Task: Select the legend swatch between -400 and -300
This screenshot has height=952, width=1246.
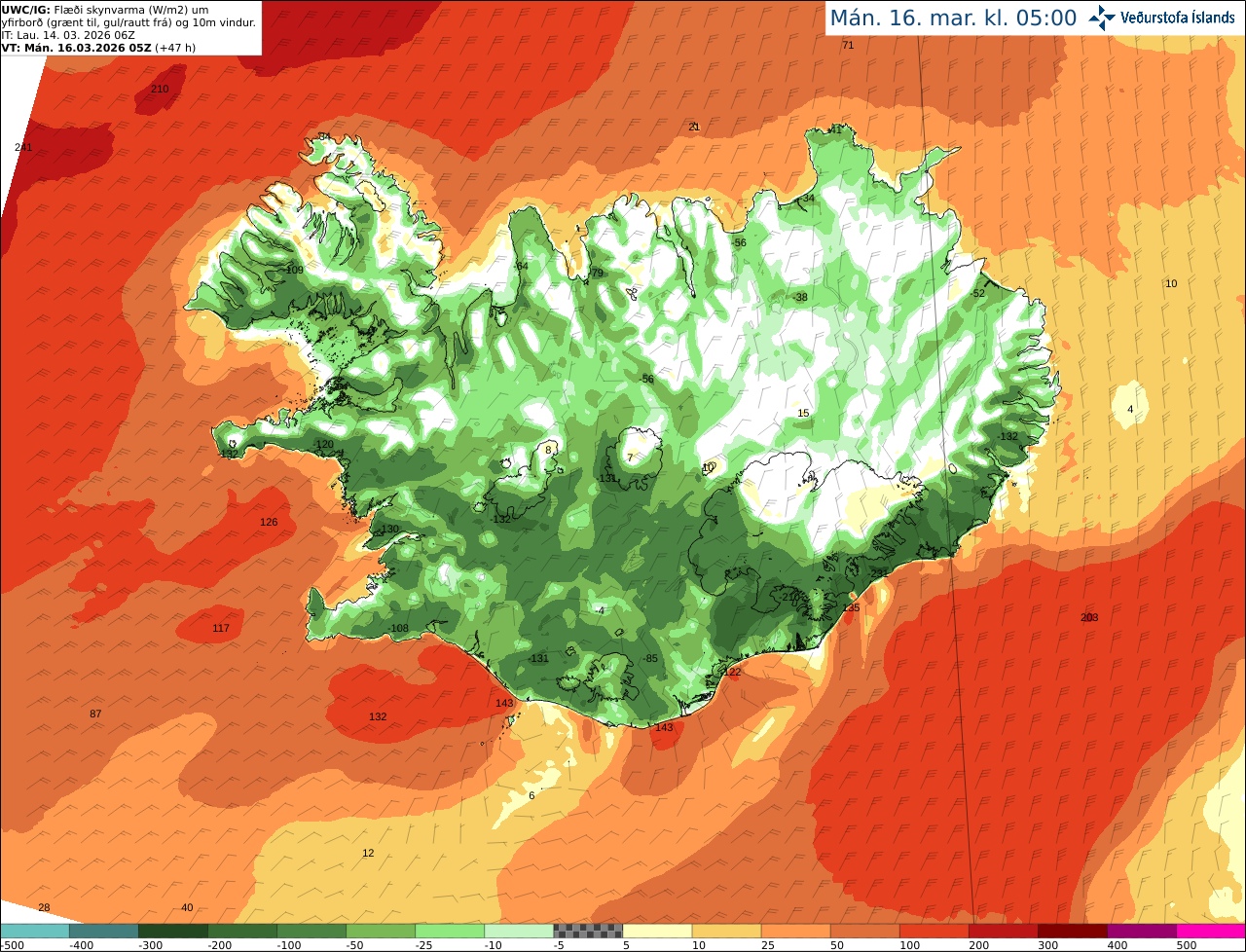Action: 103,931
